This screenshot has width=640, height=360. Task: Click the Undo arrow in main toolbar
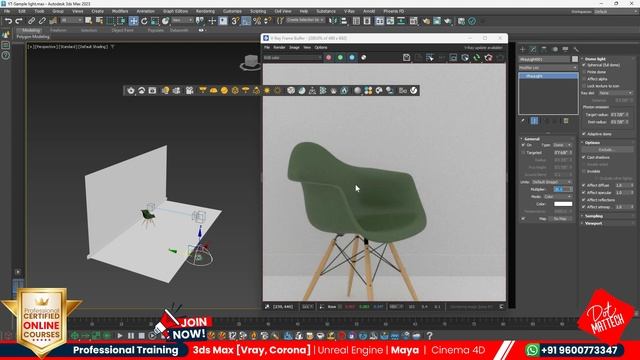point(8,21)
